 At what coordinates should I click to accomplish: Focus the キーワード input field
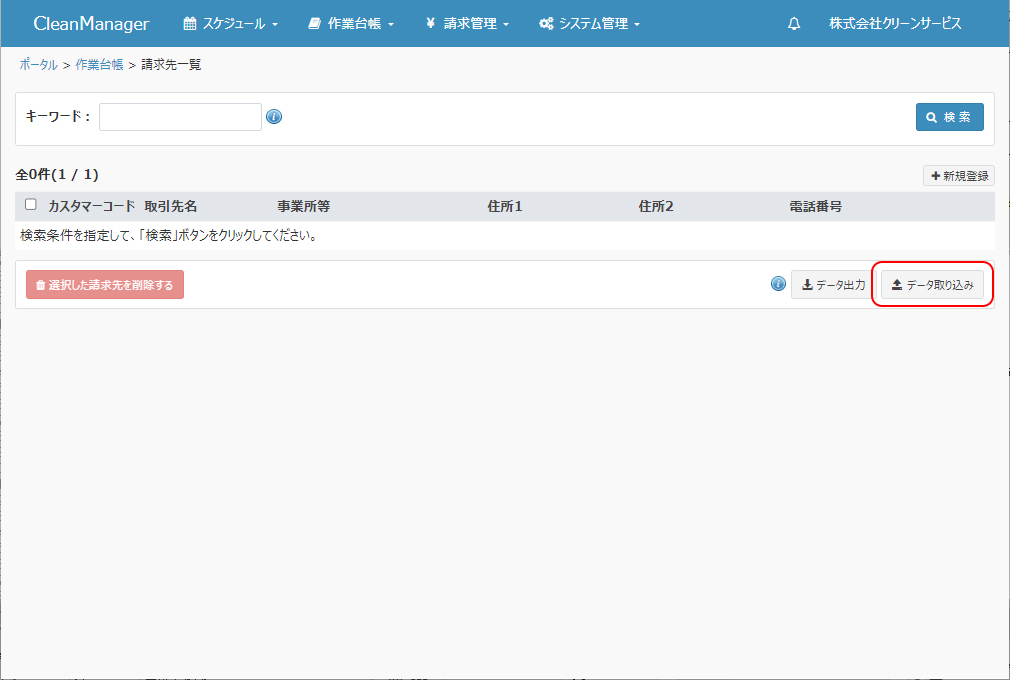[x=180, y=117]
